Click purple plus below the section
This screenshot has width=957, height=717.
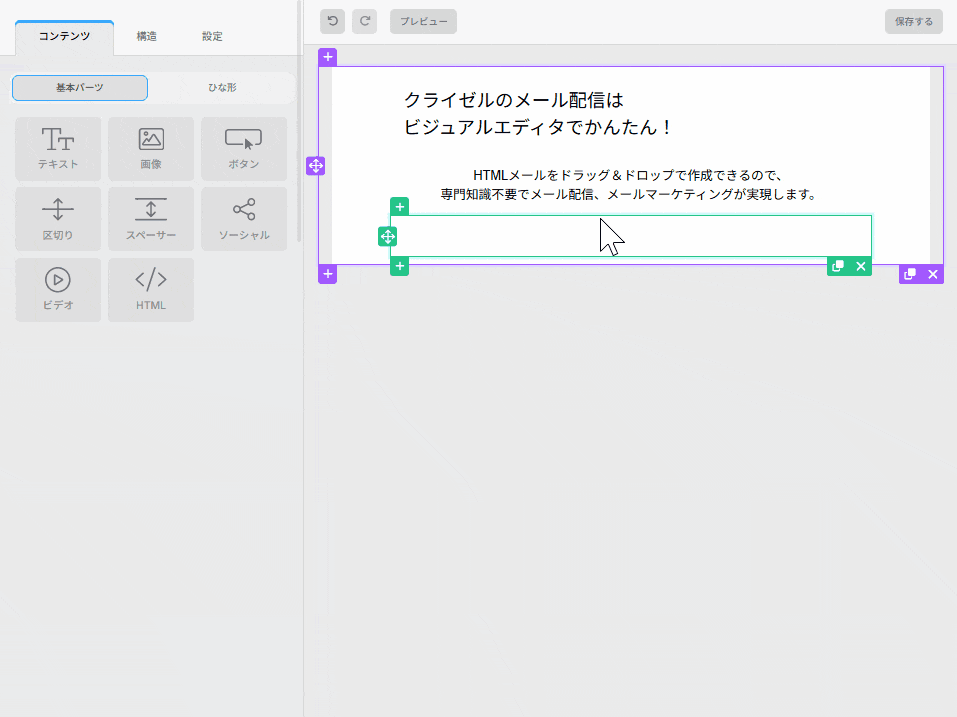(328, 275)
